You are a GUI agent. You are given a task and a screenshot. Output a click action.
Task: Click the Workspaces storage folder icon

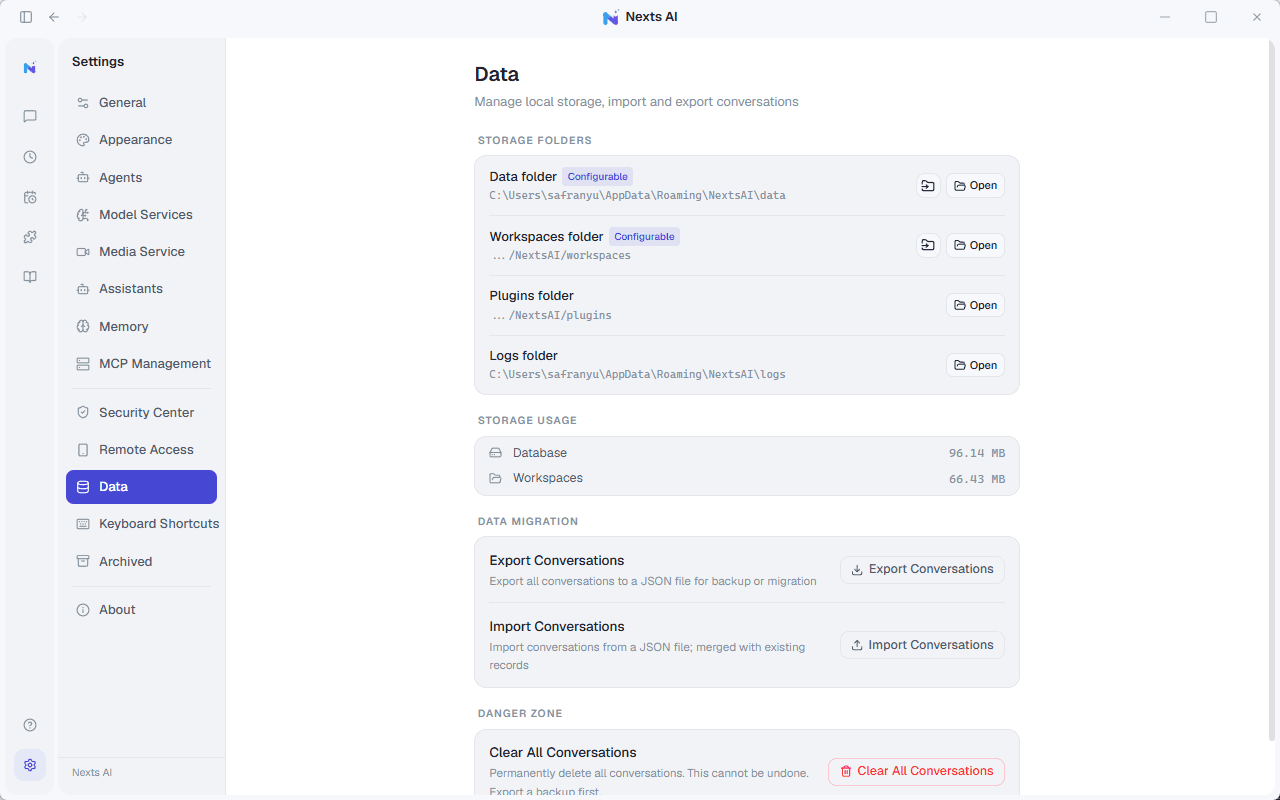tap(495, 478)
